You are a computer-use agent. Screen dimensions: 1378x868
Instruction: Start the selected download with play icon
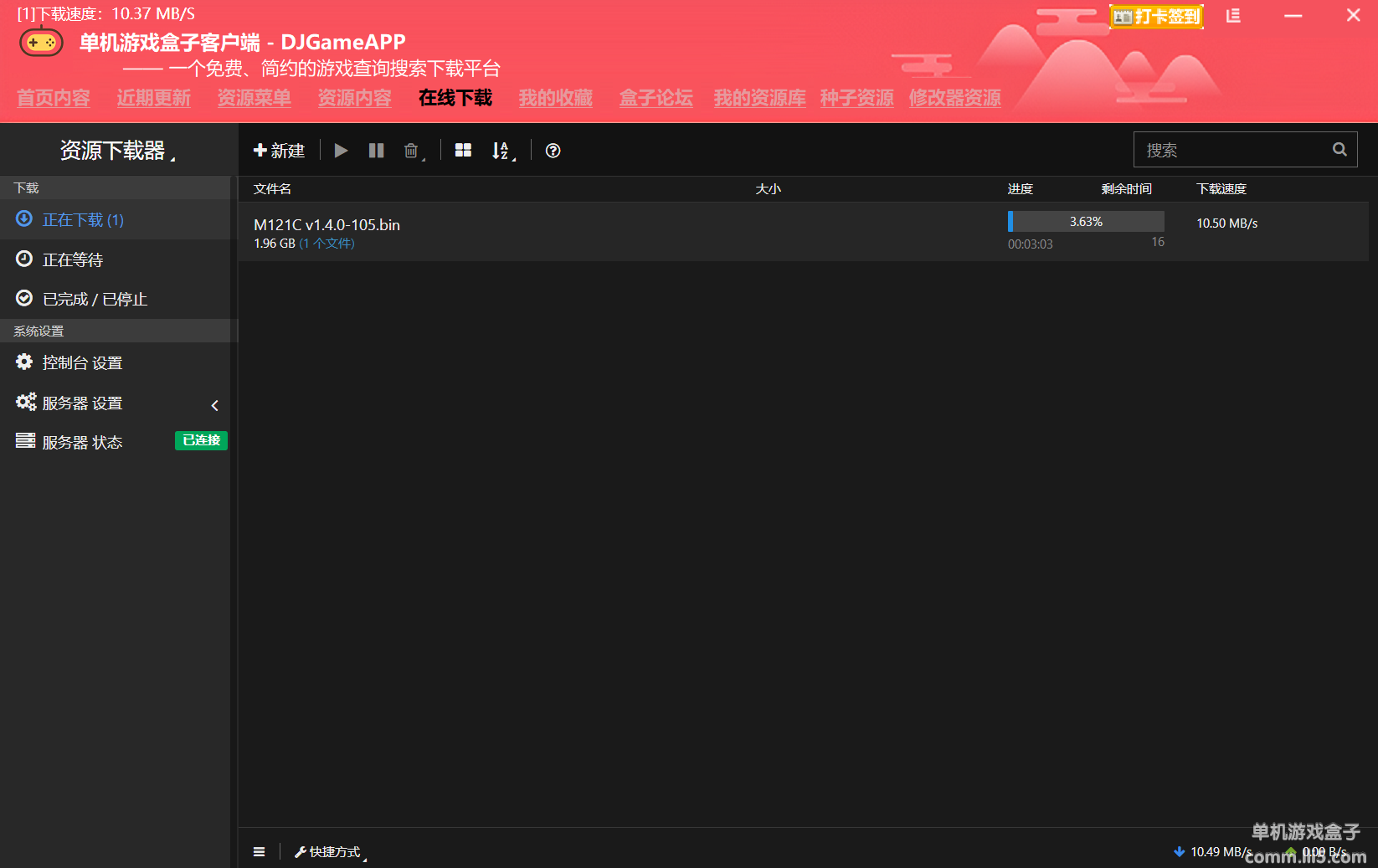341,151
